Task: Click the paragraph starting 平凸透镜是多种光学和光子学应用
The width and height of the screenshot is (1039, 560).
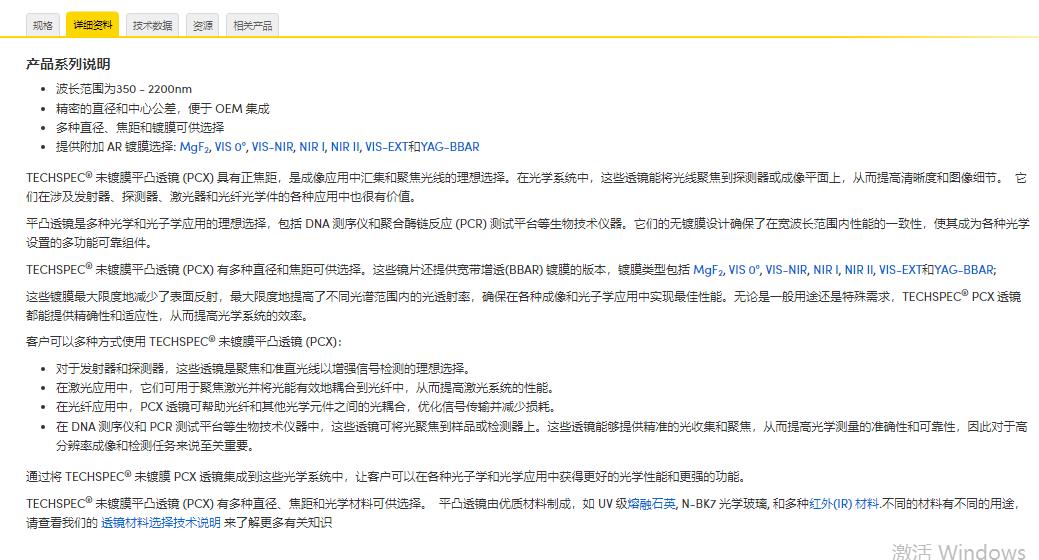Action: (527, 233)
